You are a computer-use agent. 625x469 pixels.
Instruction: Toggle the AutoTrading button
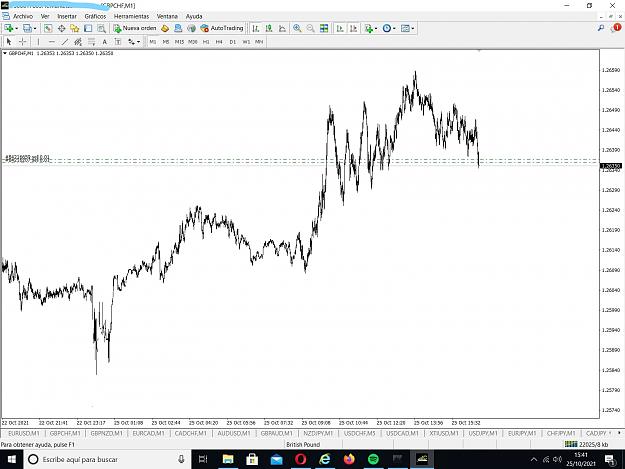click(x=222, y=28)
